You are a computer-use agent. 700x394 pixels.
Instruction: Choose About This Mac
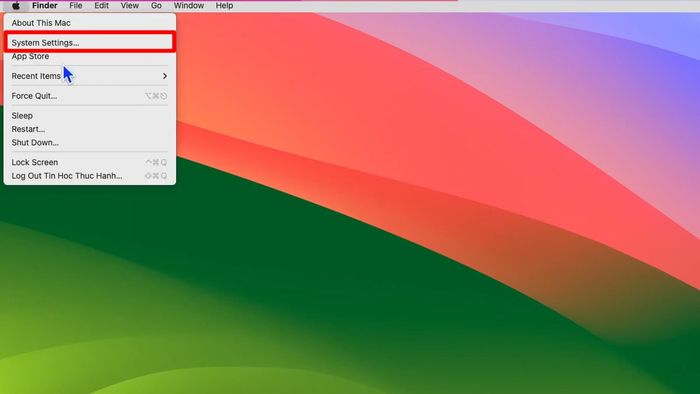click(89, 23)
